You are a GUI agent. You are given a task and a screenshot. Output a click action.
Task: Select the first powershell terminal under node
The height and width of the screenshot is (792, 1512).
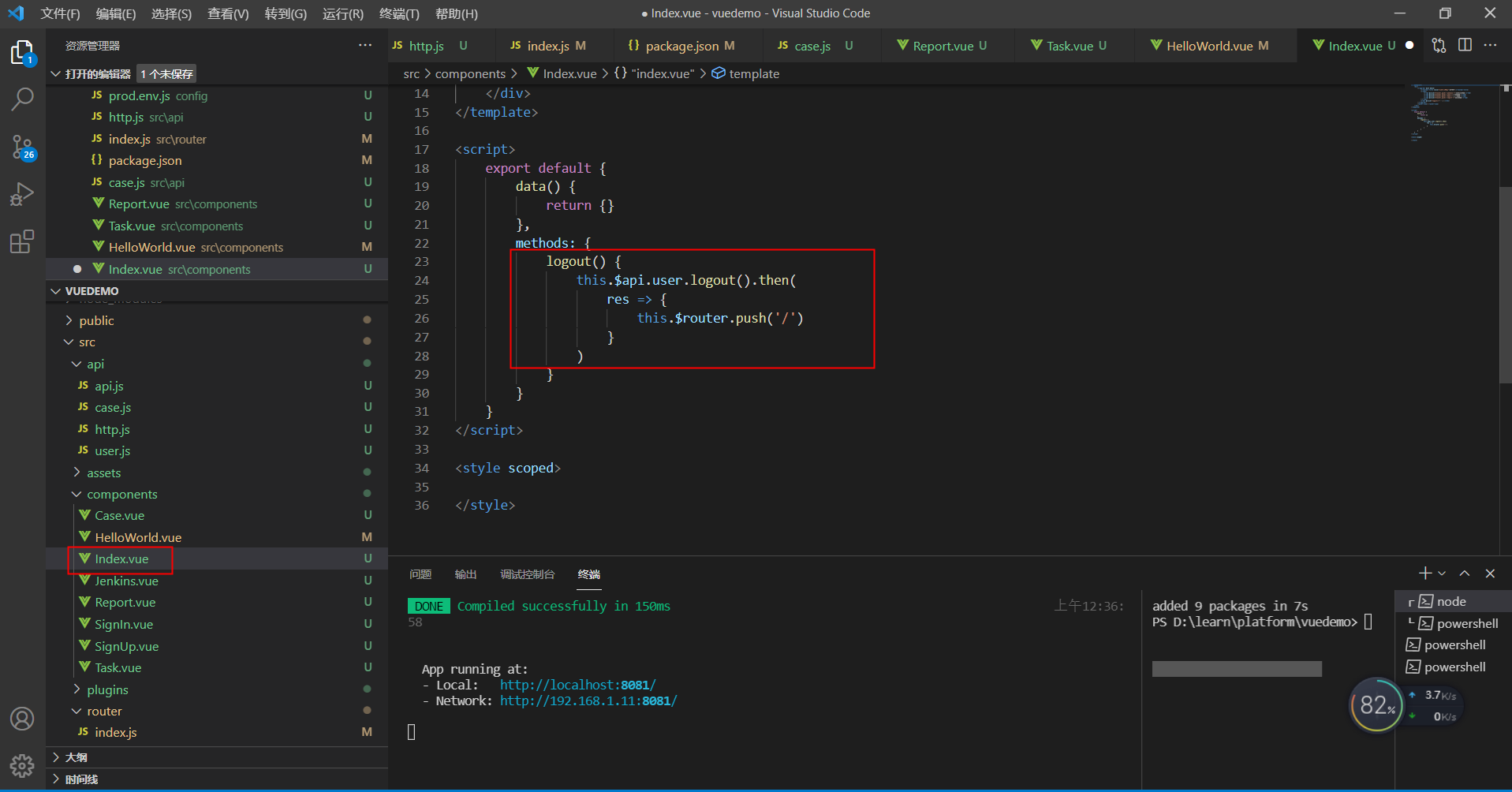1453,623
